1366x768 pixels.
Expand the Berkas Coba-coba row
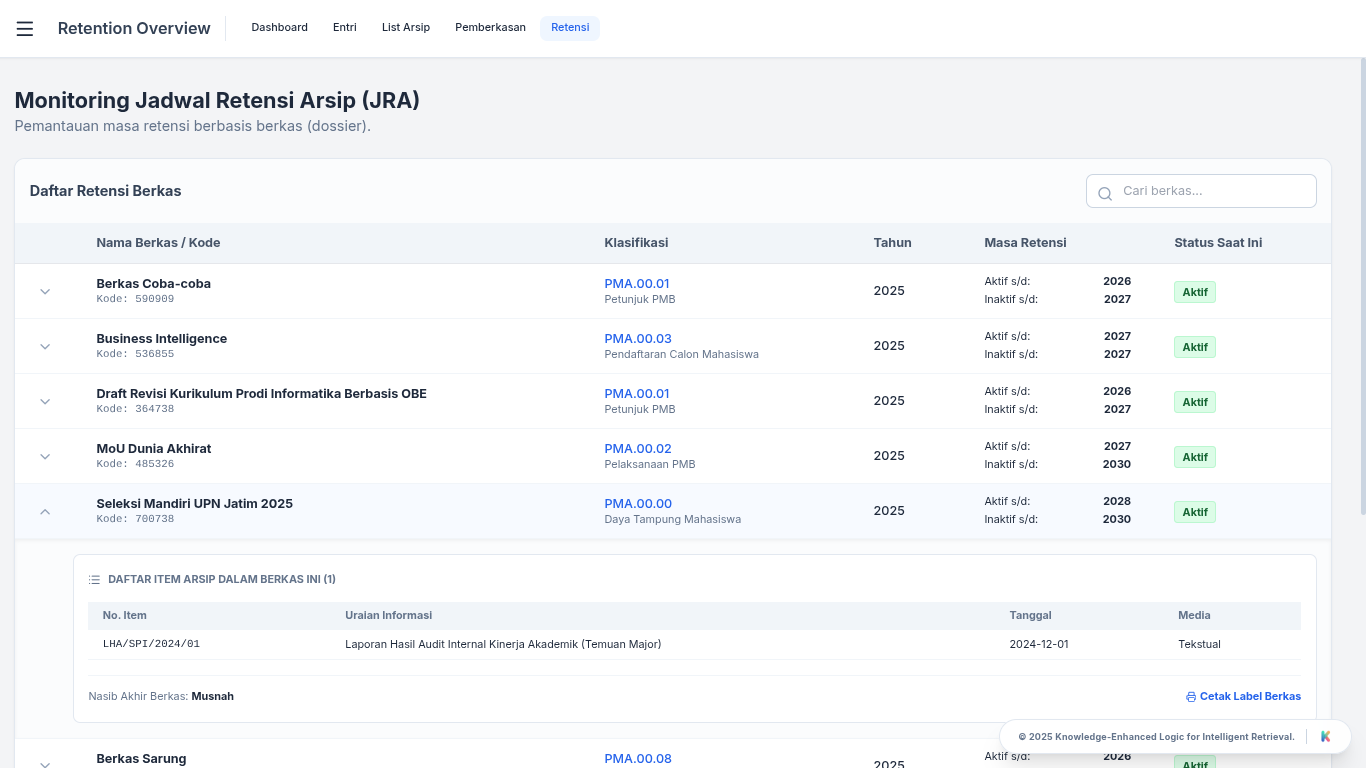45,292
